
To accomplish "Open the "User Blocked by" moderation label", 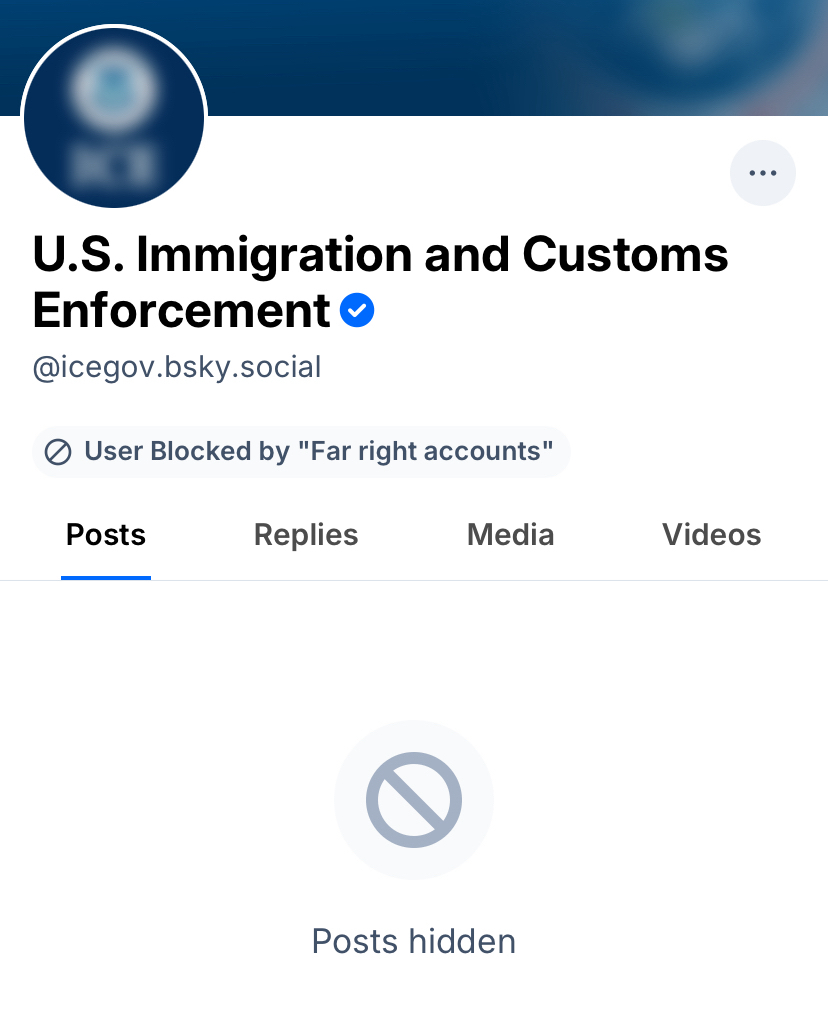I will [x=301, y=452].
